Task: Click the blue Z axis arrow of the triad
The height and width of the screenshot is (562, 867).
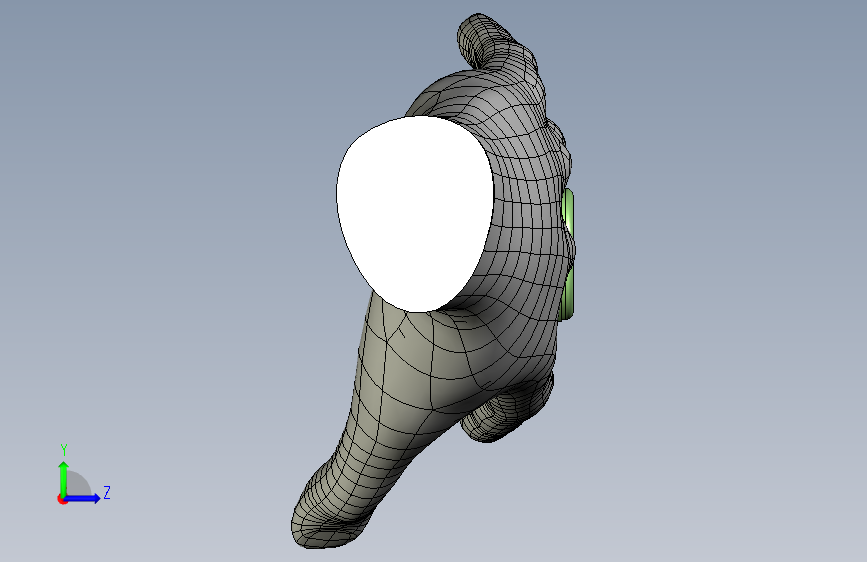Action: 83,498
